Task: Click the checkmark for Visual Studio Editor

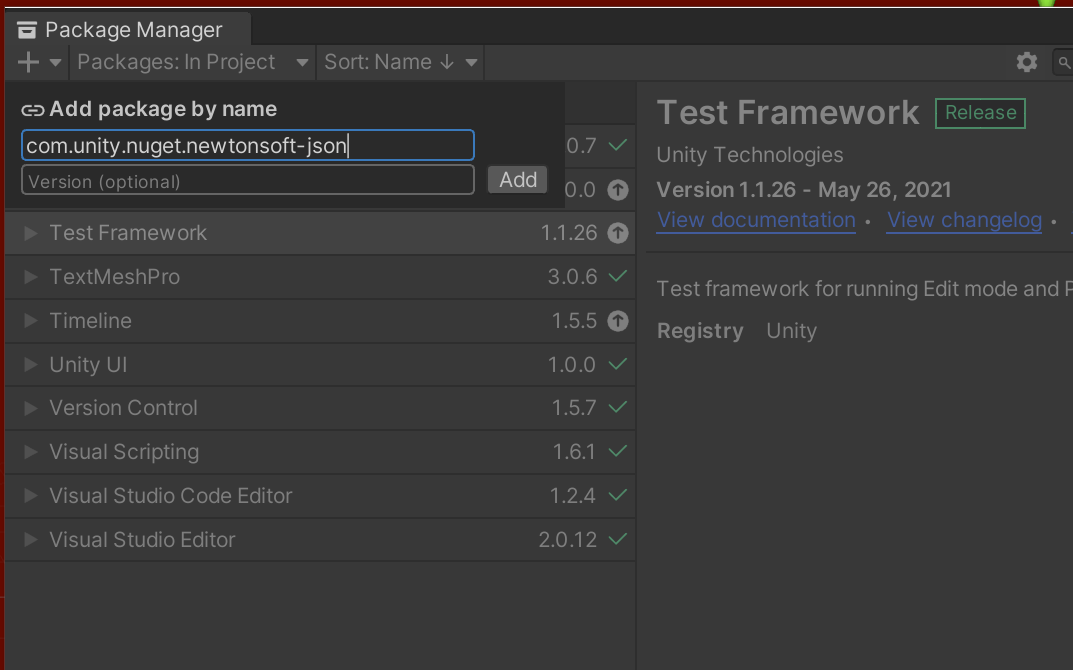Action: click(617, 539)
